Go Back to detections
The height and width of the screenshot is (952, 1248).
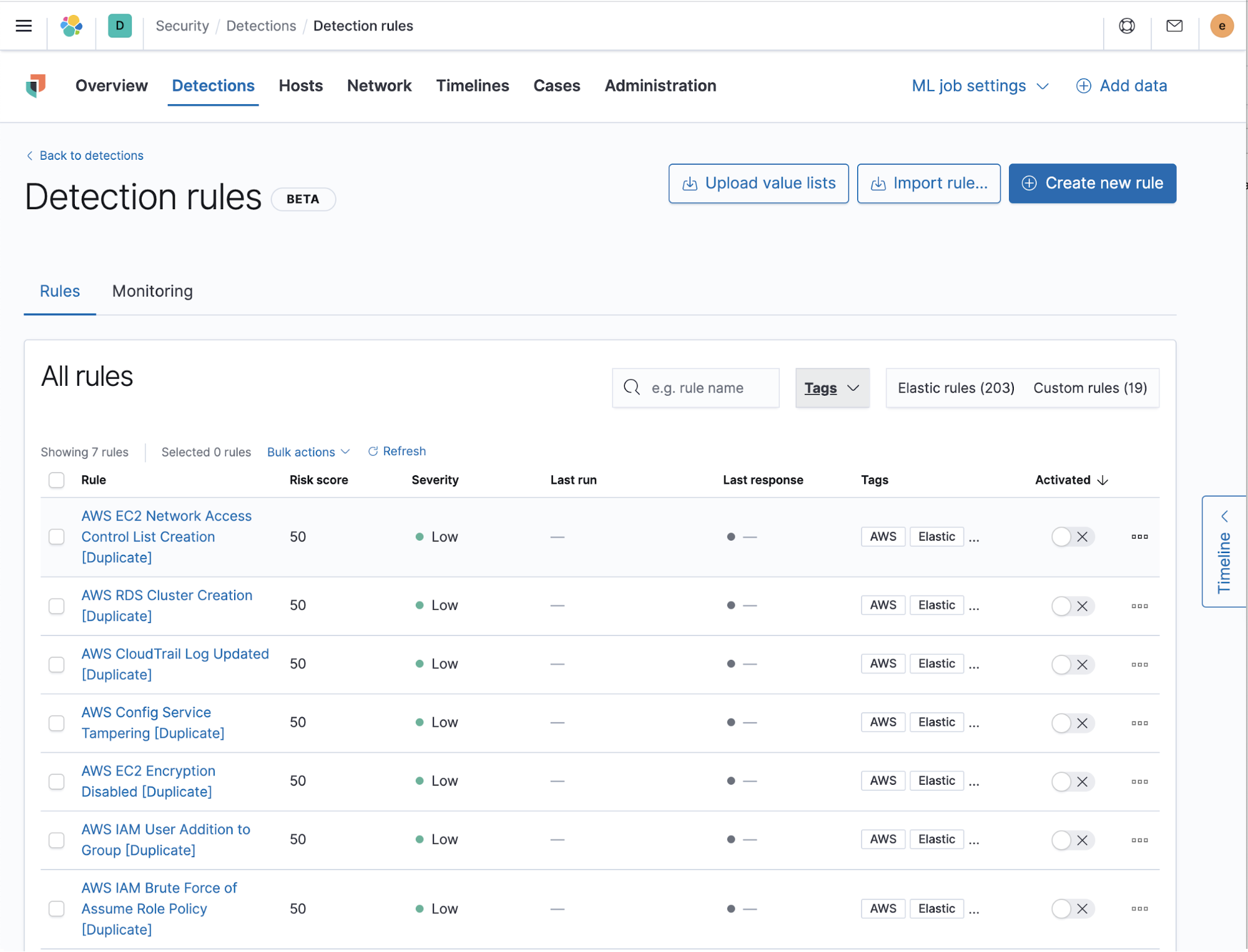[x=85, y=155]
